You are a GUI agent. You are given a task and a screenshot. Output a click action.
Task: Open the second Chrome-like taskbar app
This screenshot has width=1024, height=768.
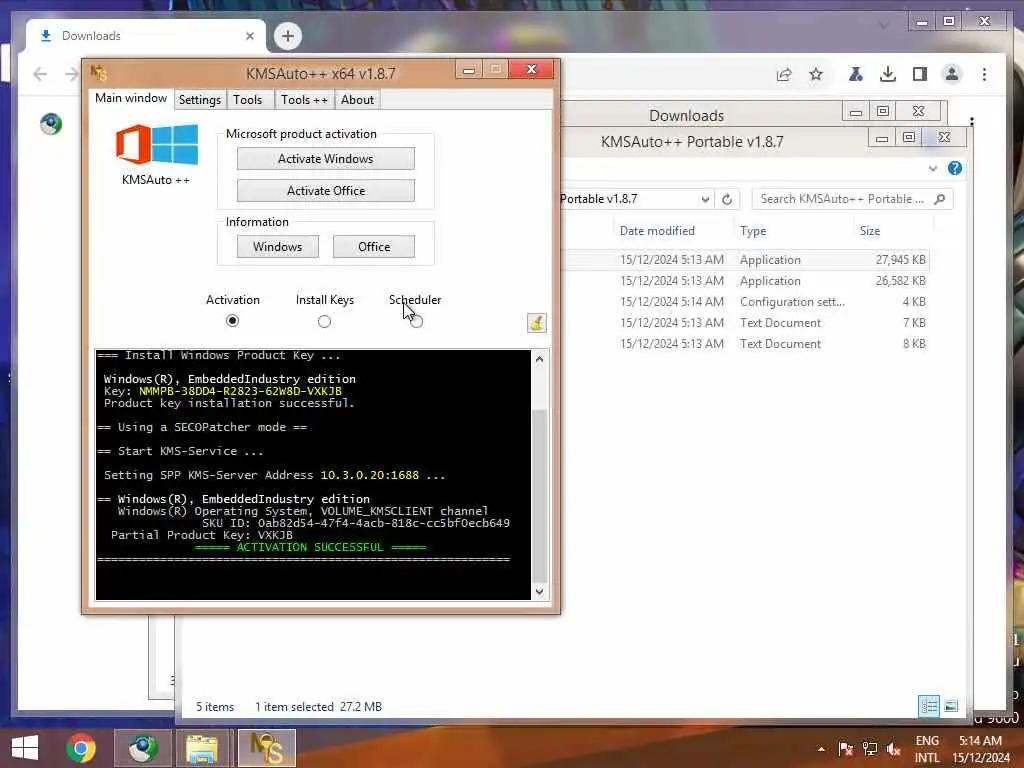pos(142,748)
